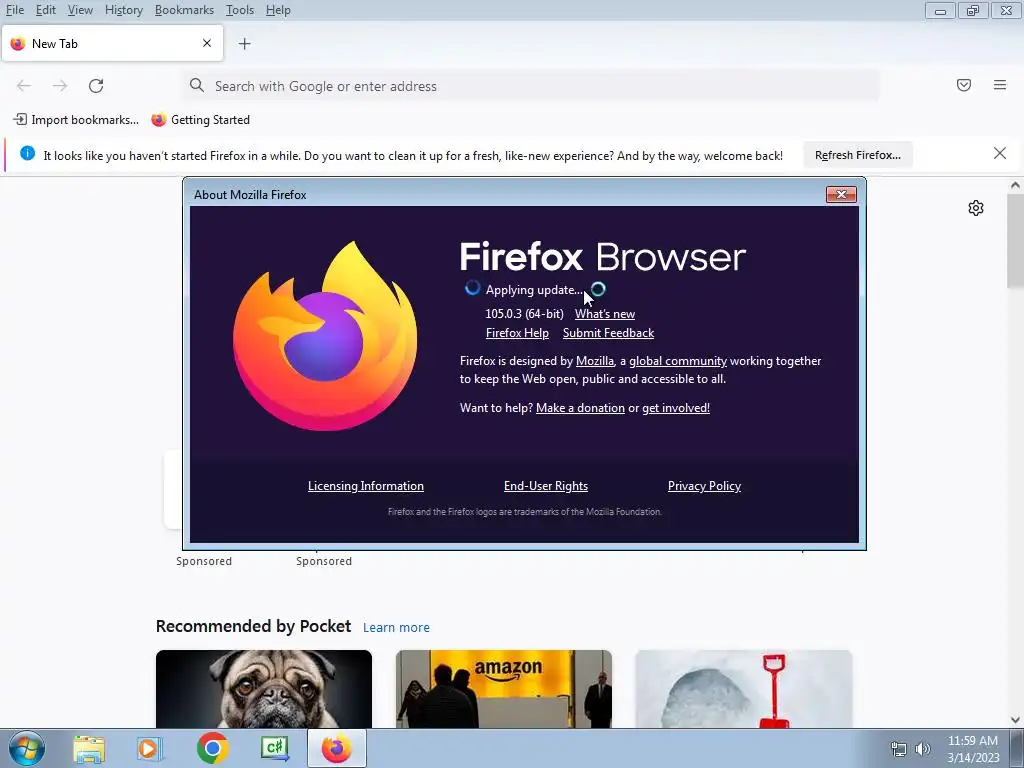Image resolution: width=1024 pixels, height=768 pixels.
Task: Open the Edit menu
Action: click(46, 10)
